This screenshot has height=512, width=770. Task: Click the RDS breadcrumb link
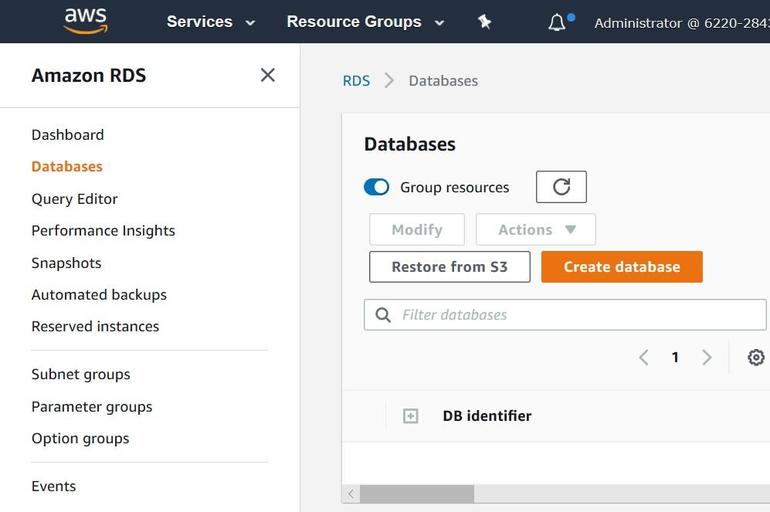(x=356, y=81)
